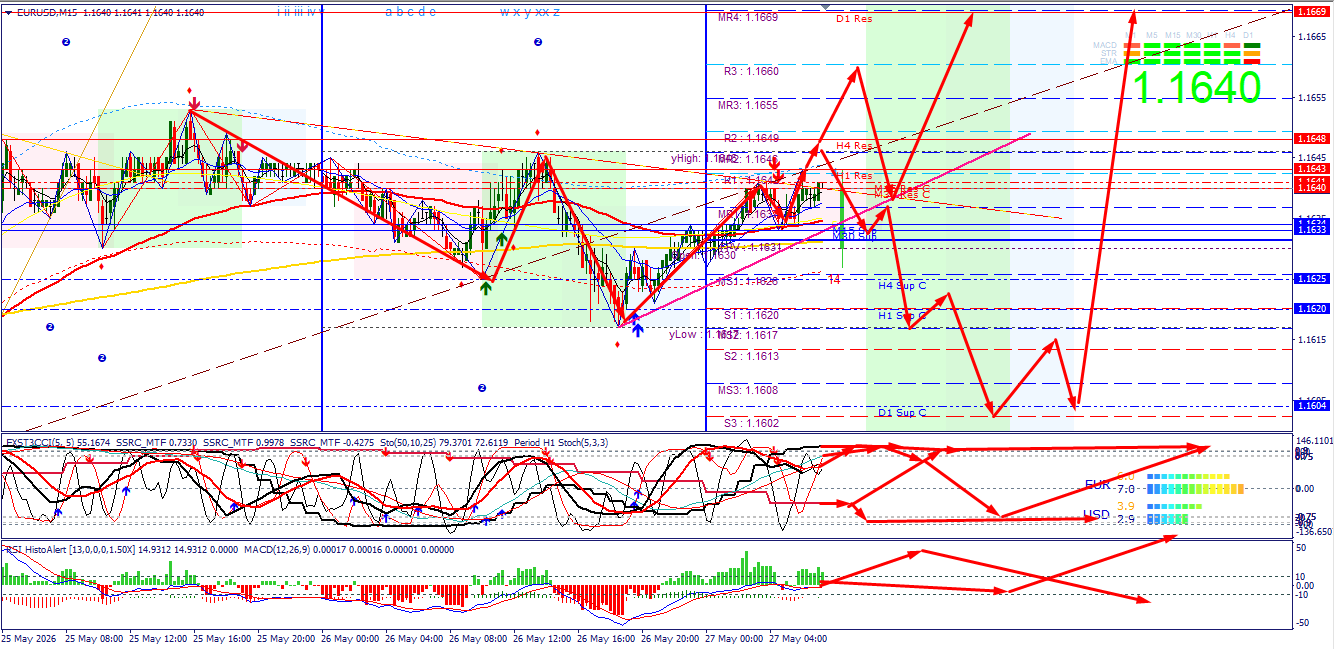Click the 'MR4: 1.1669' pivot label
Viewport: 1334px width, 649px height.
(748, 18)
